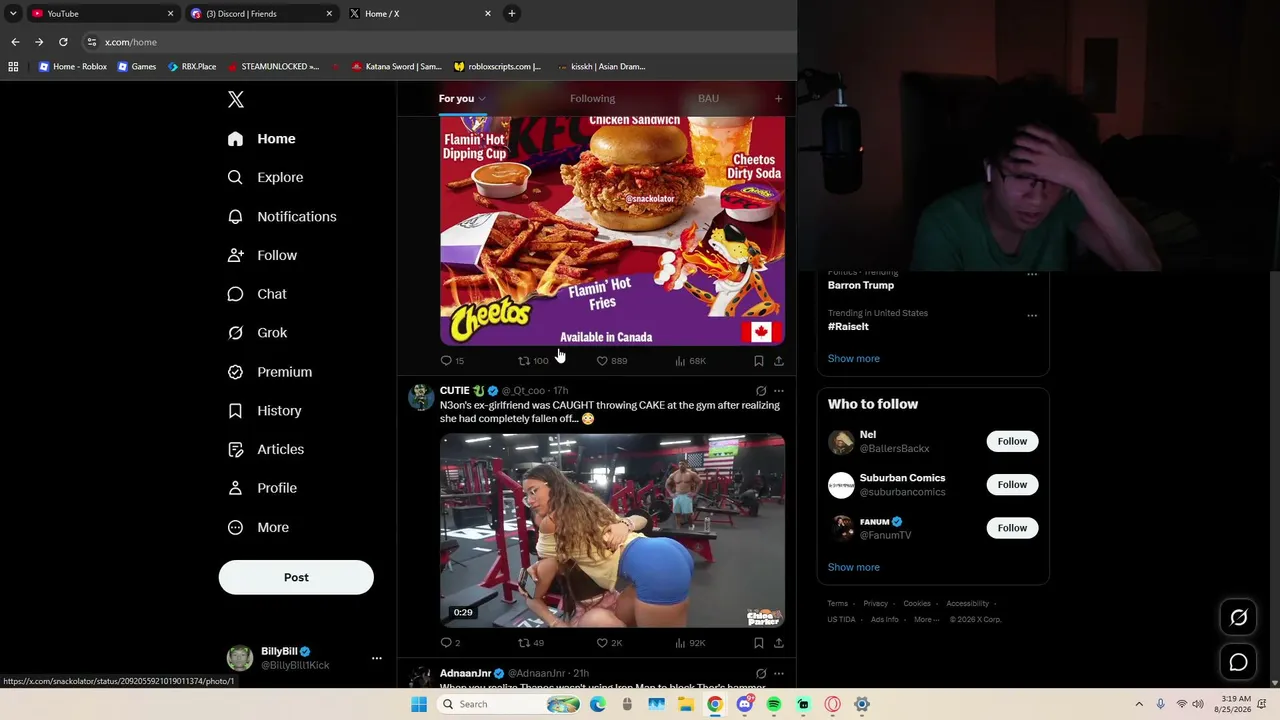The height and width of the screenshot is (720, 1280).
Task: Add a new timeline tab with plus
Action: click(x=779, y=98)
